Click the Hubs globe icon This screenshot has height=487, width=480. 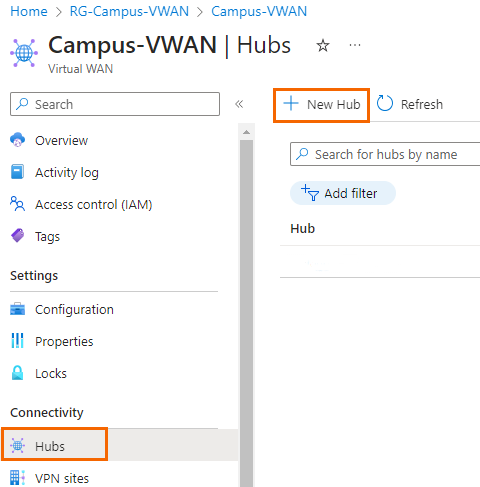17,445
